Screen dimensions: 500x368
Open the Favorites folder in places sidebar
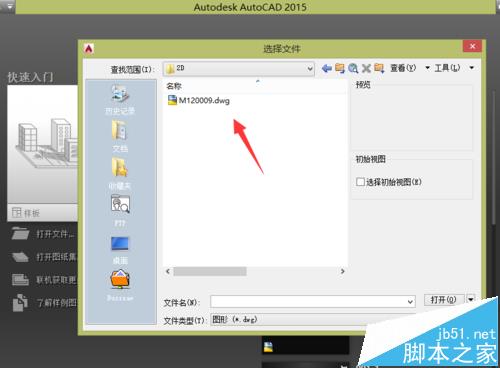[x=120, y=173]
